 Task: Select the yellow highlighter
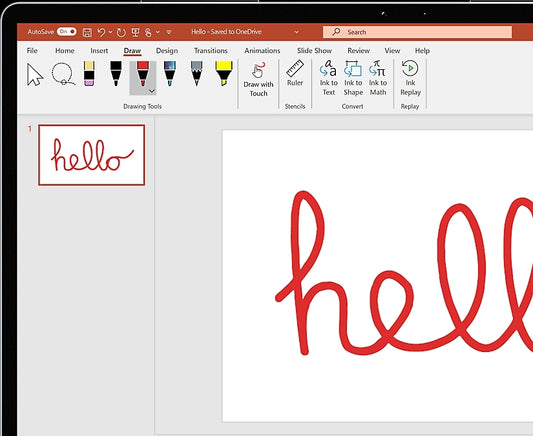224,73
